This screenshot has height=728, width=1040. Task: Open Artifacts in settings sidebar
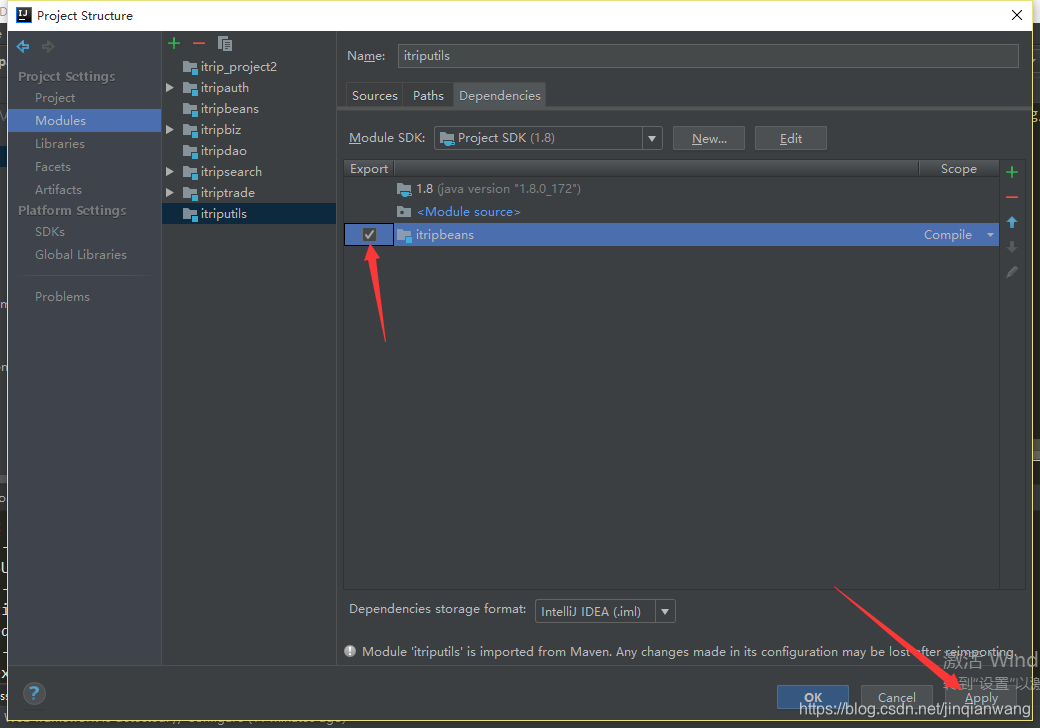click(x=58, y=190)
